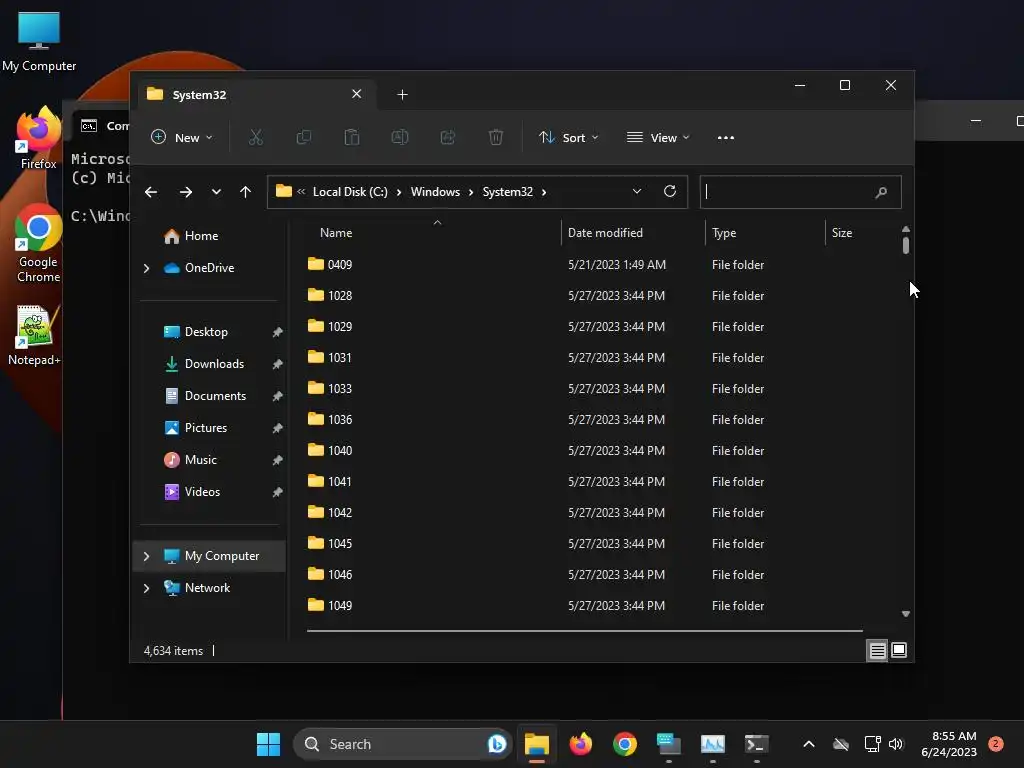The height and width of the screenshot is (768, 1024).
Task: Unpin Downloads from Quick access
Action: tap(278, 364)
